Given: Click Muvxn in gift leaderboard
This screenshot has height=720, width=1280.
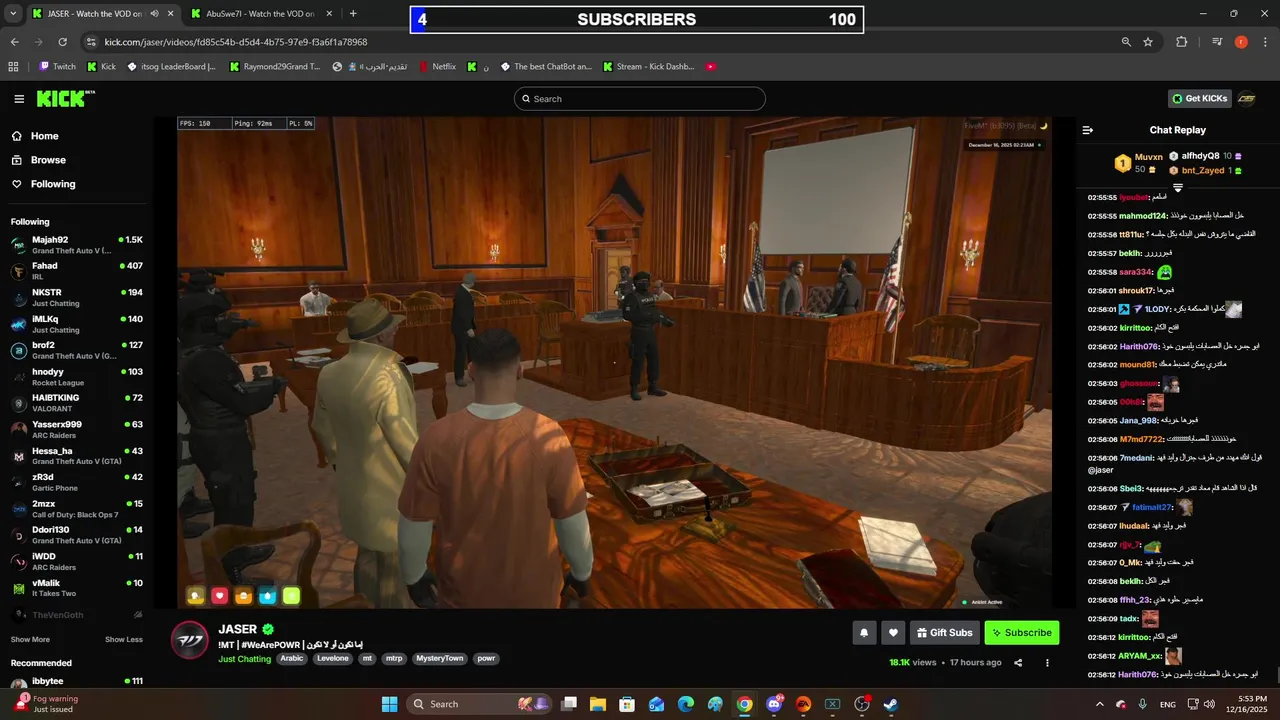Looking at the screenshot, I should (x=1148, y=157).
